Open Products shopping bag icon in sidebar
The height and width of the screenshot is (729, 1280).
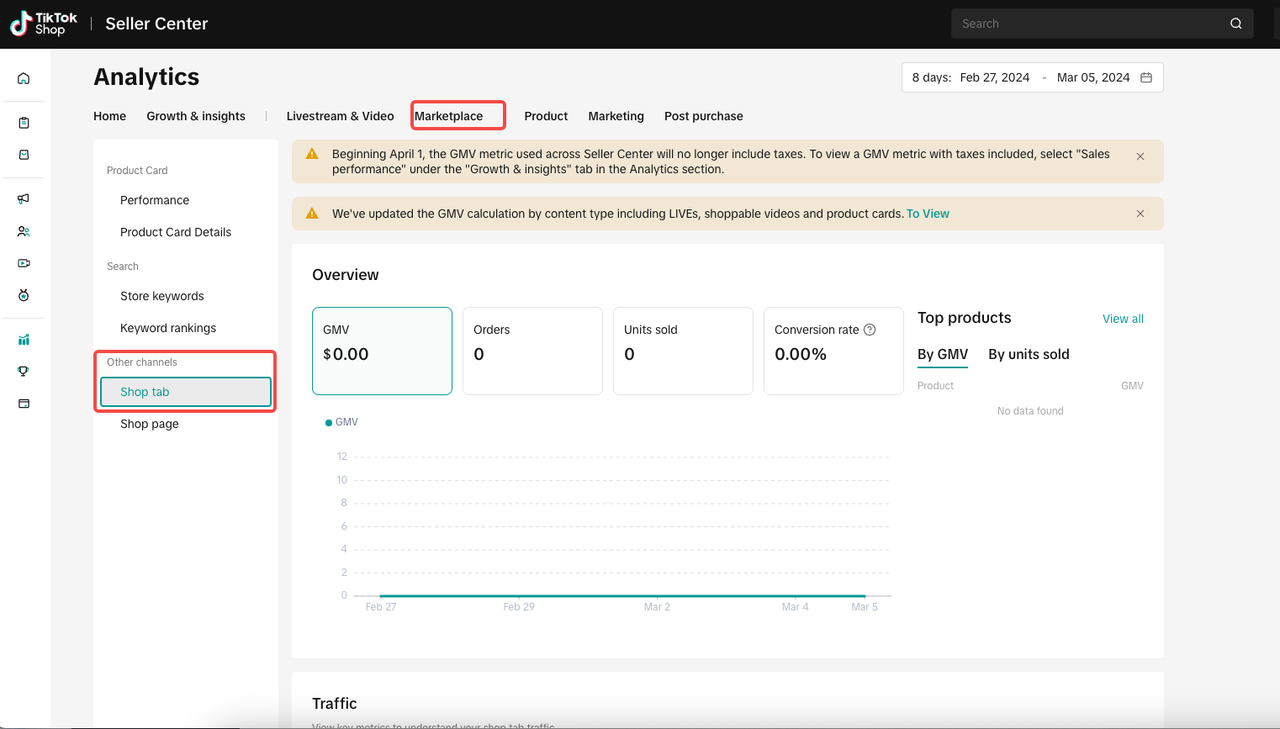tap(24, 155)
